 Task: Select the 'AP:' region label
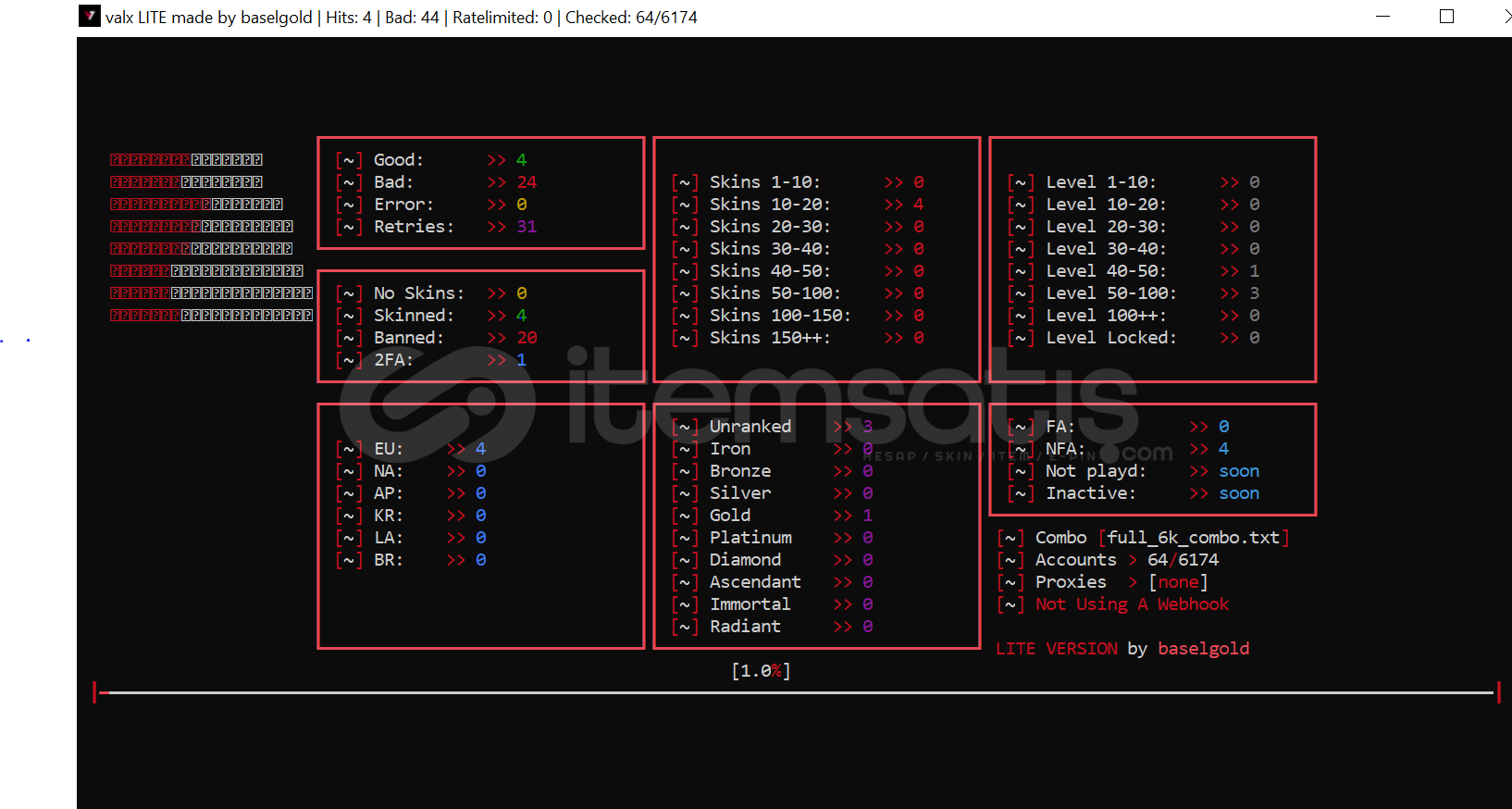coord(389,493)
